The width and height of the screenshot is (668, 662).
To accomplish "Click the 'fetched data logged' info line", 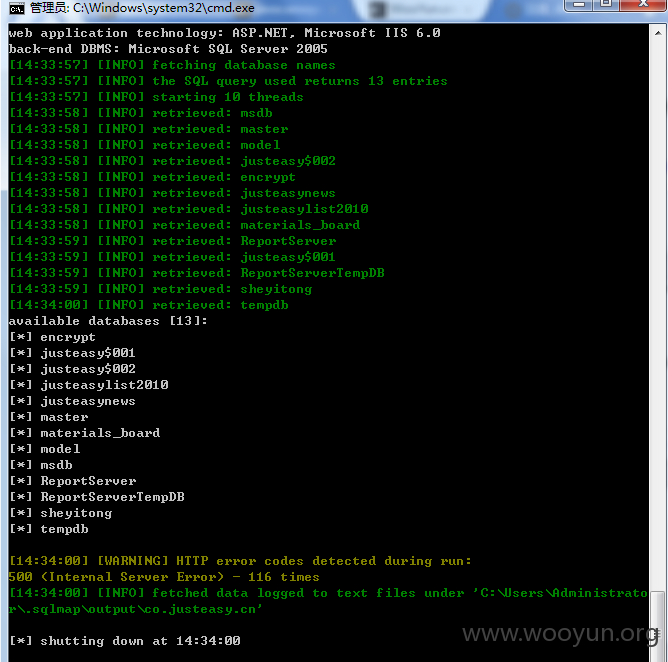I will coord(328,593).
